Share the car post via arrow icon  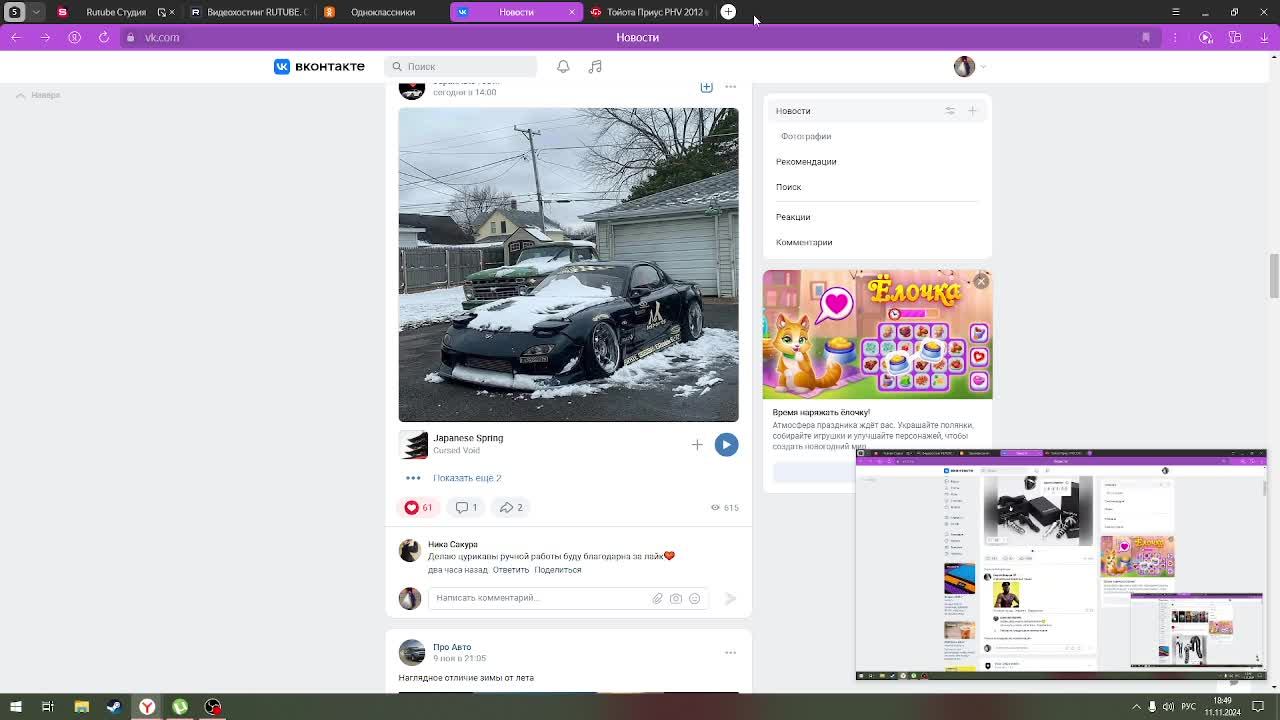pyautogui.click(x=511, y=507)
